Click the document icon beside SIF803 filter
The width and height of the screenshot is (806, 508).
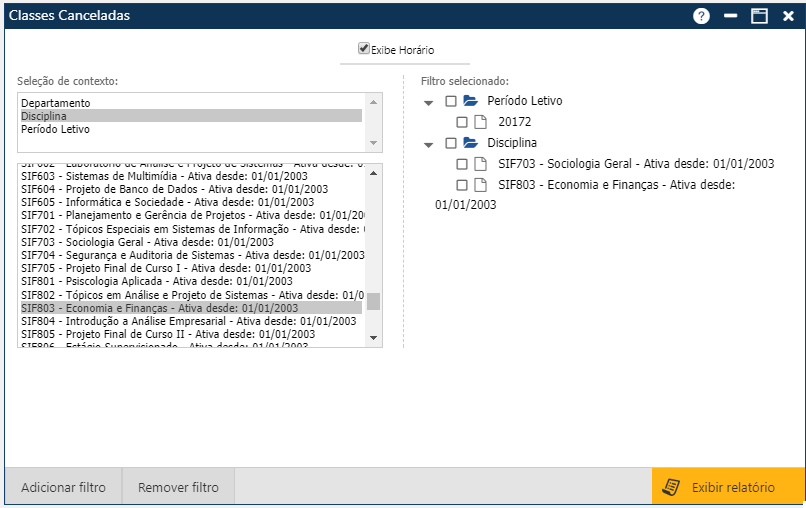click(480, 185)
